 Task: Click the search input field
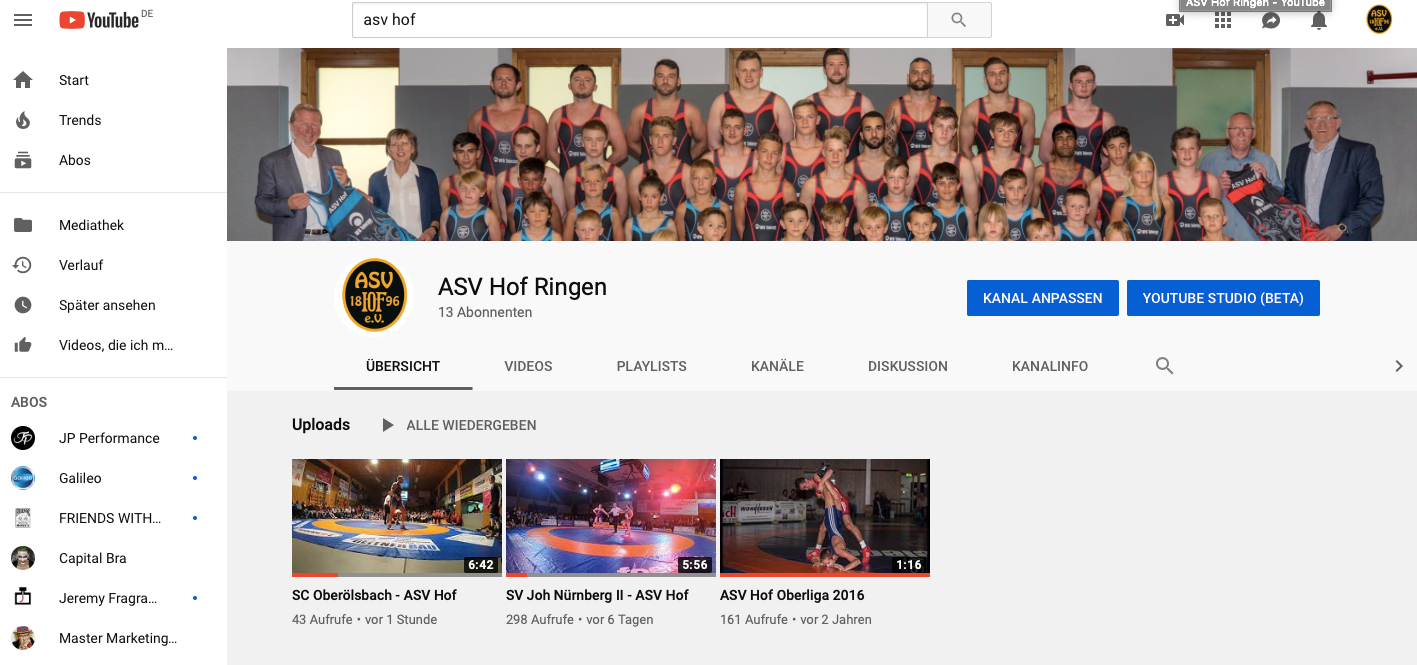pyautogui.click(x=640, y=20)
